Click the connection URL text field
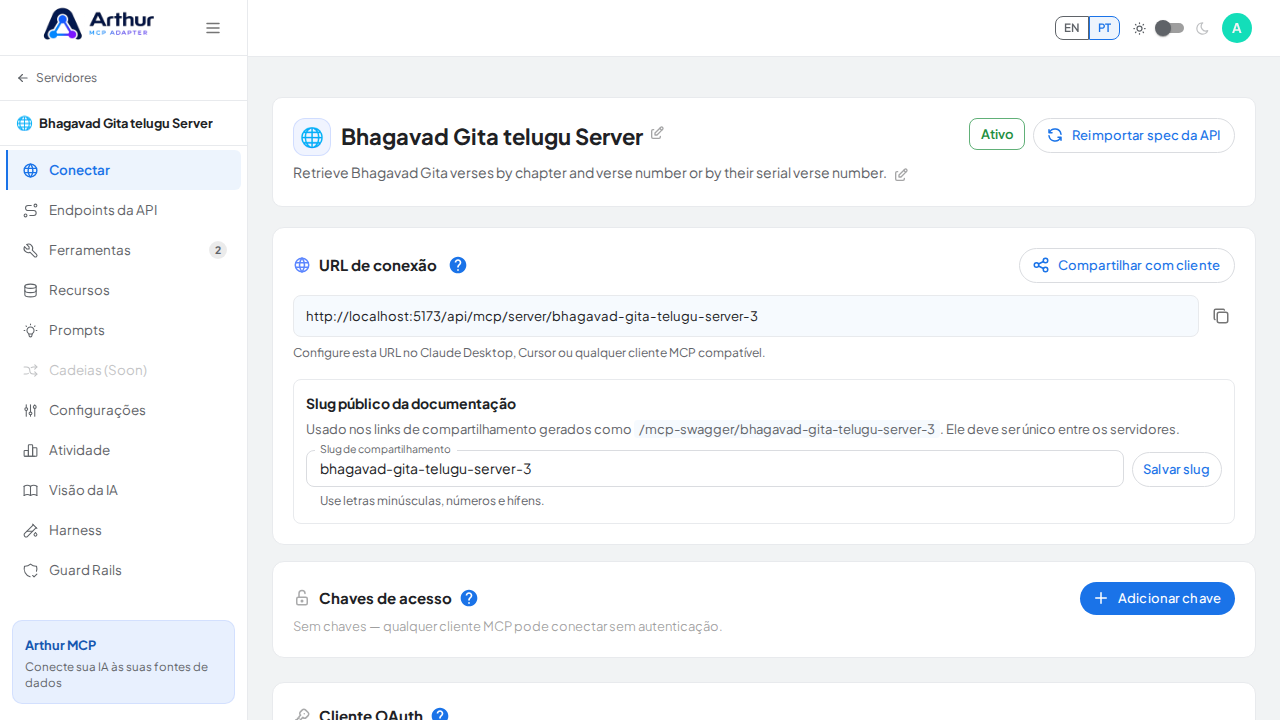Viewport: 1280px width, 720px height. click(x=746, y=316)
